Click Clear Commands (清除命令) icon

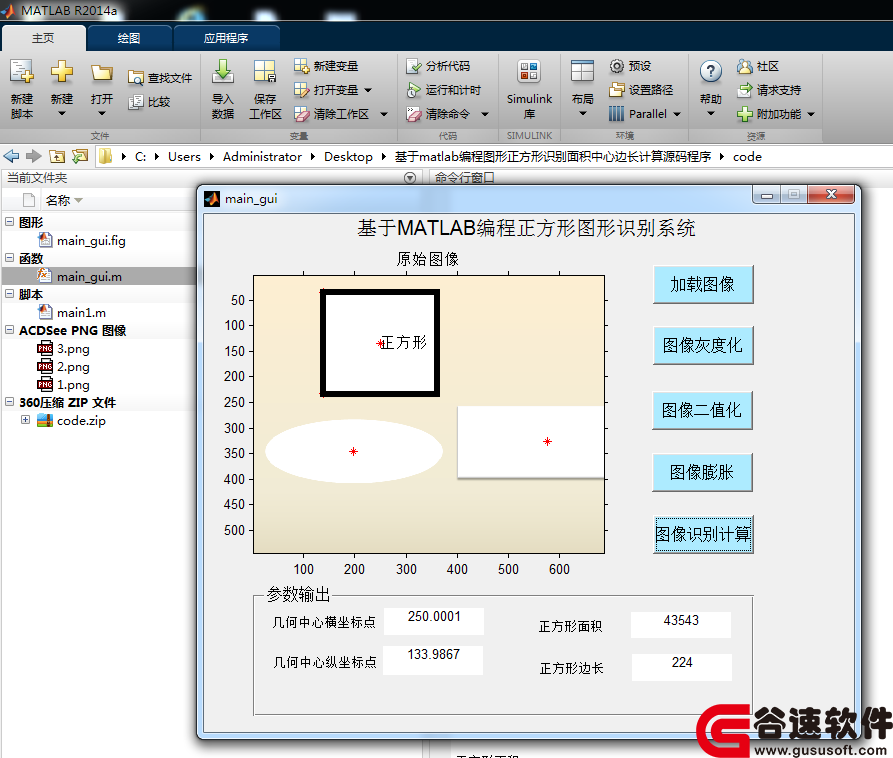pos(413,114)
